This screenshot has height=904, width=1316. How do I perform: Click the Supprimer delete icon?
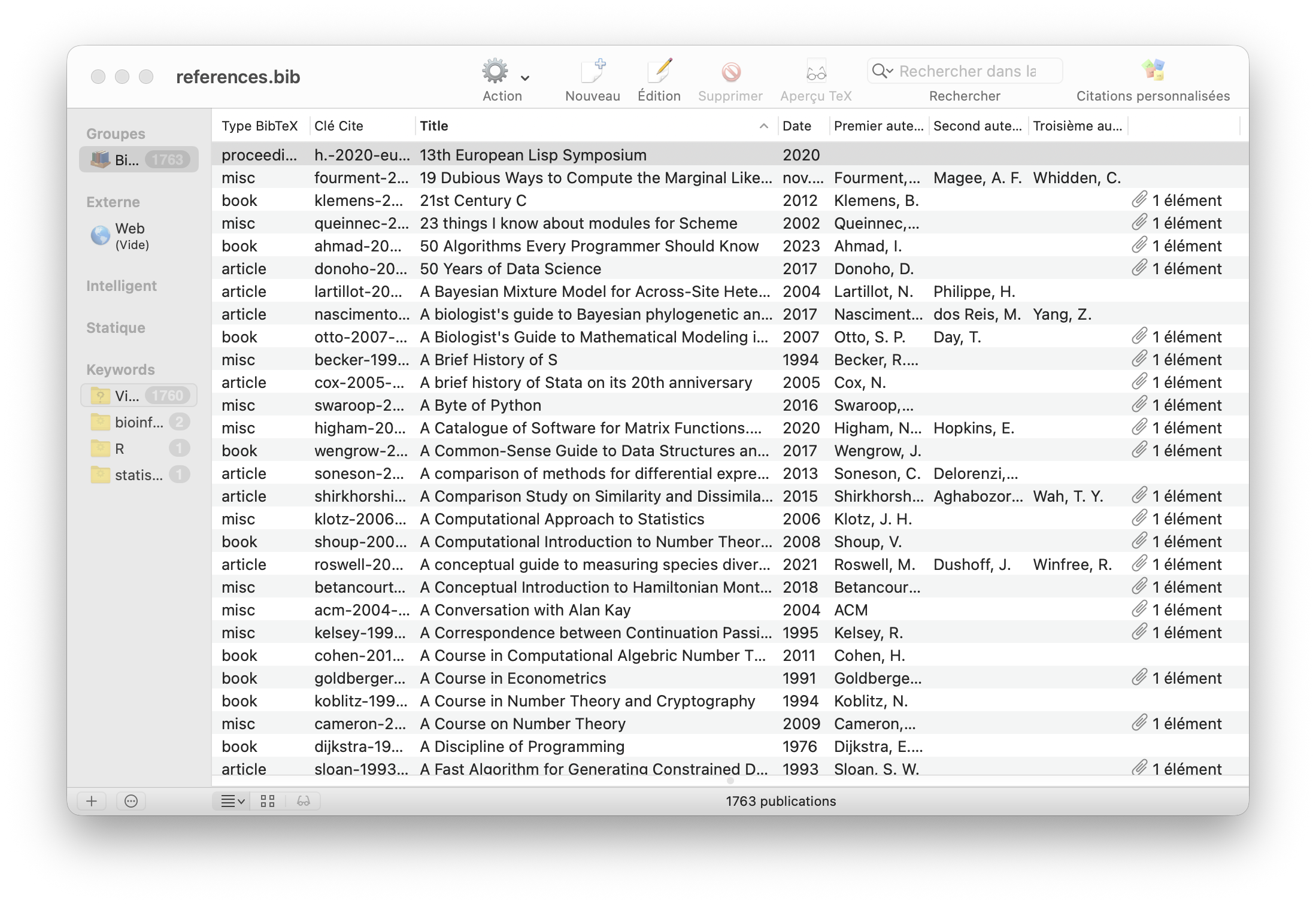730,72
